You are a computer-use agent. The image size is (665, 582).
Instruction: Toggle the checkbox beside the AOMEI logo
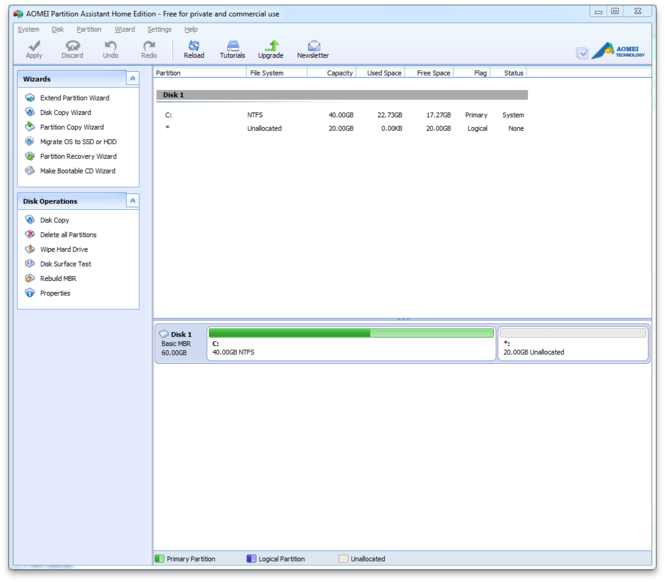pyautogui.click(x=583, y=53)
